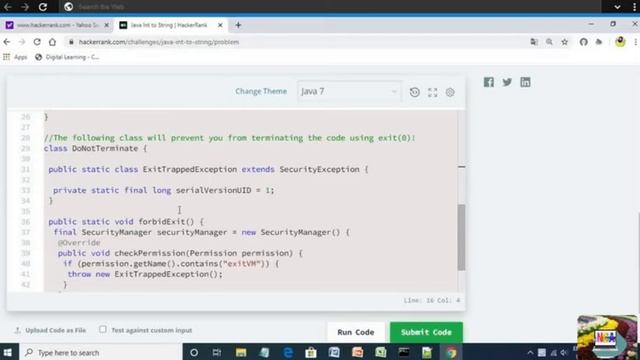This screenshot has width=640, height=360.
Task: Click the green comment line about exit(0)
Action: click(229, 138)
